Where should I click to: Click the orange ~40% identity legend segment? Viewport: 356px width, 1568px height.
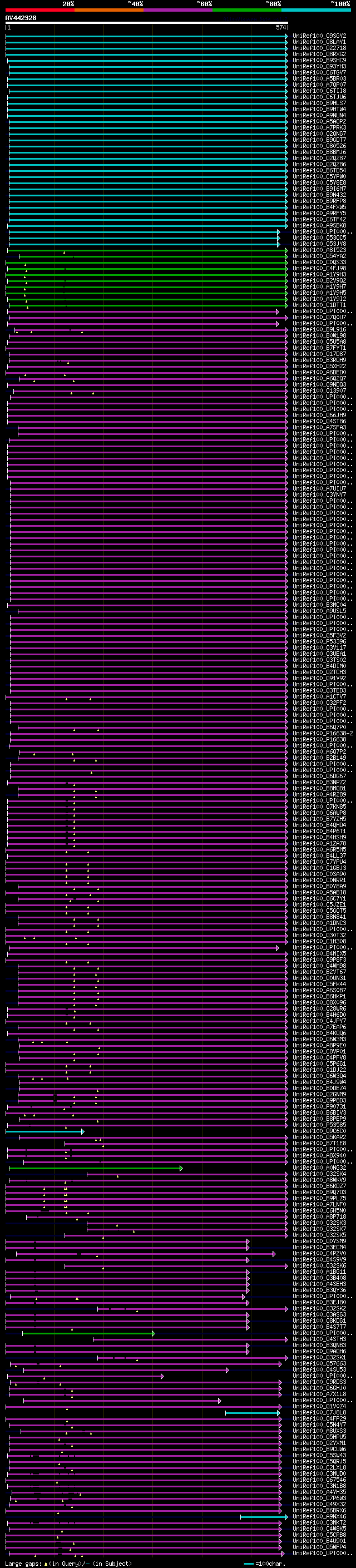coord(109,10)
